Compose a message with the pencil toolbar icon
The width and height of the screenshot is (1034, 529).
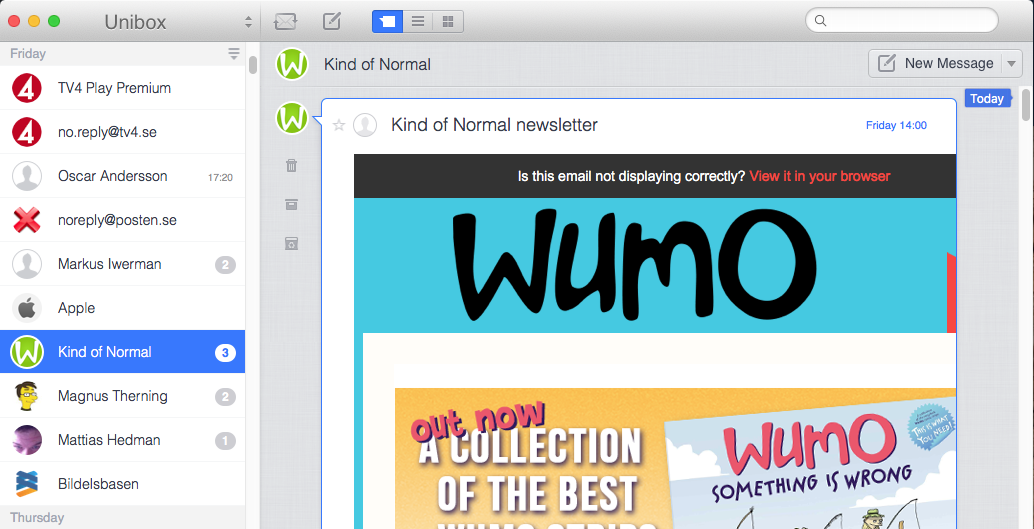(332, 21)
